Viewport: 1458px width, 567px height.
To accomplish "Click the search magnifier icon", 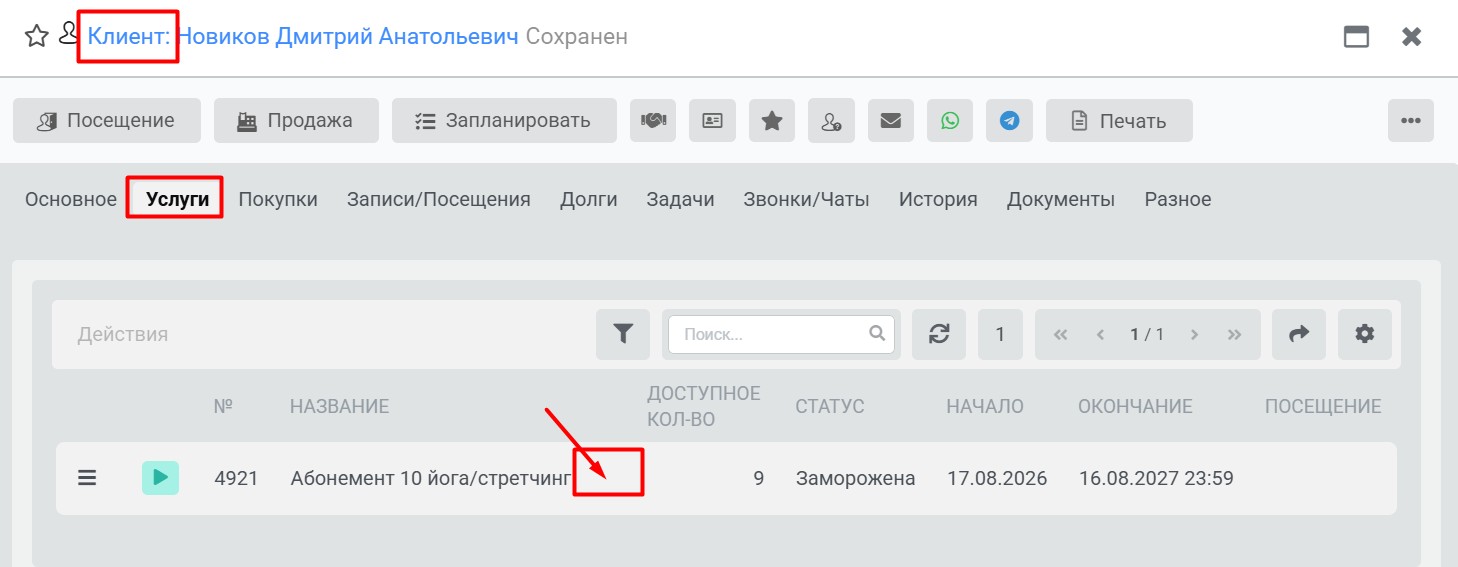I will 877,333.
